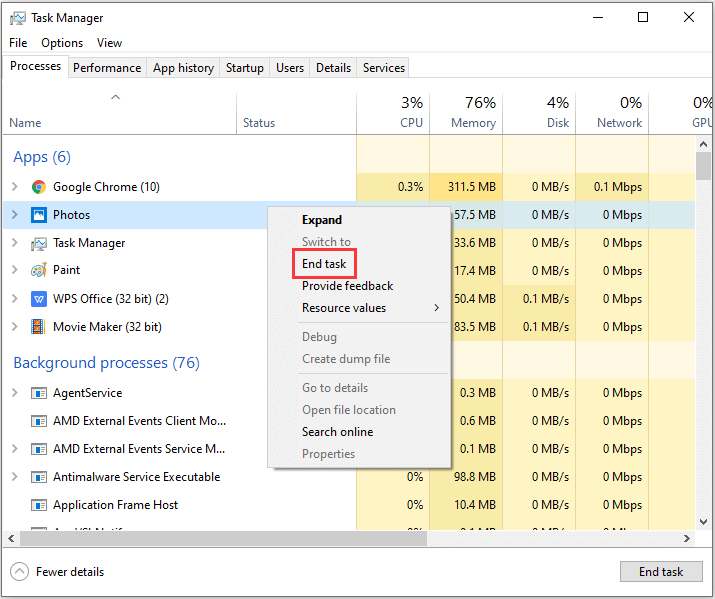Viewport: 715px width, 599px height.
Task: Expand the Google Chrome process group
Action: 14,187
